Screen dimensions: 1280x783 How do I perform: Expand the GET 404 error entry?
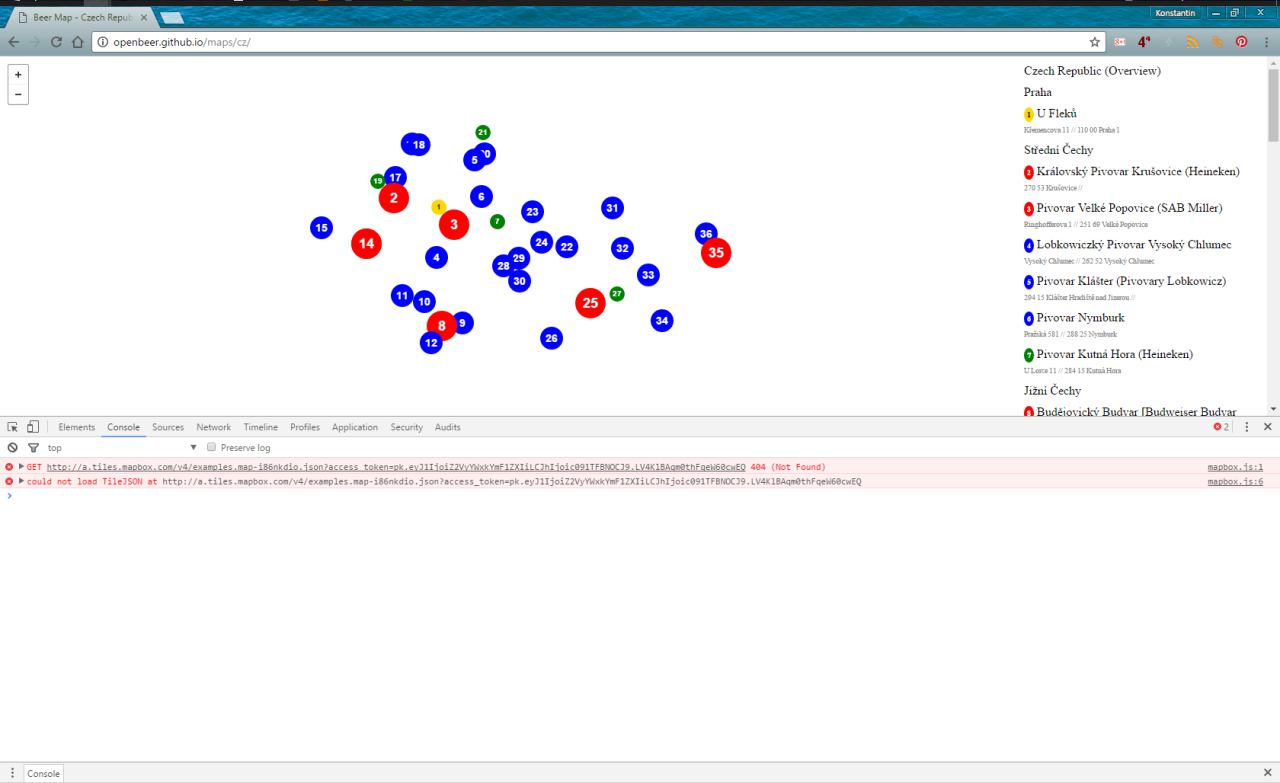[x=21, y=467]
